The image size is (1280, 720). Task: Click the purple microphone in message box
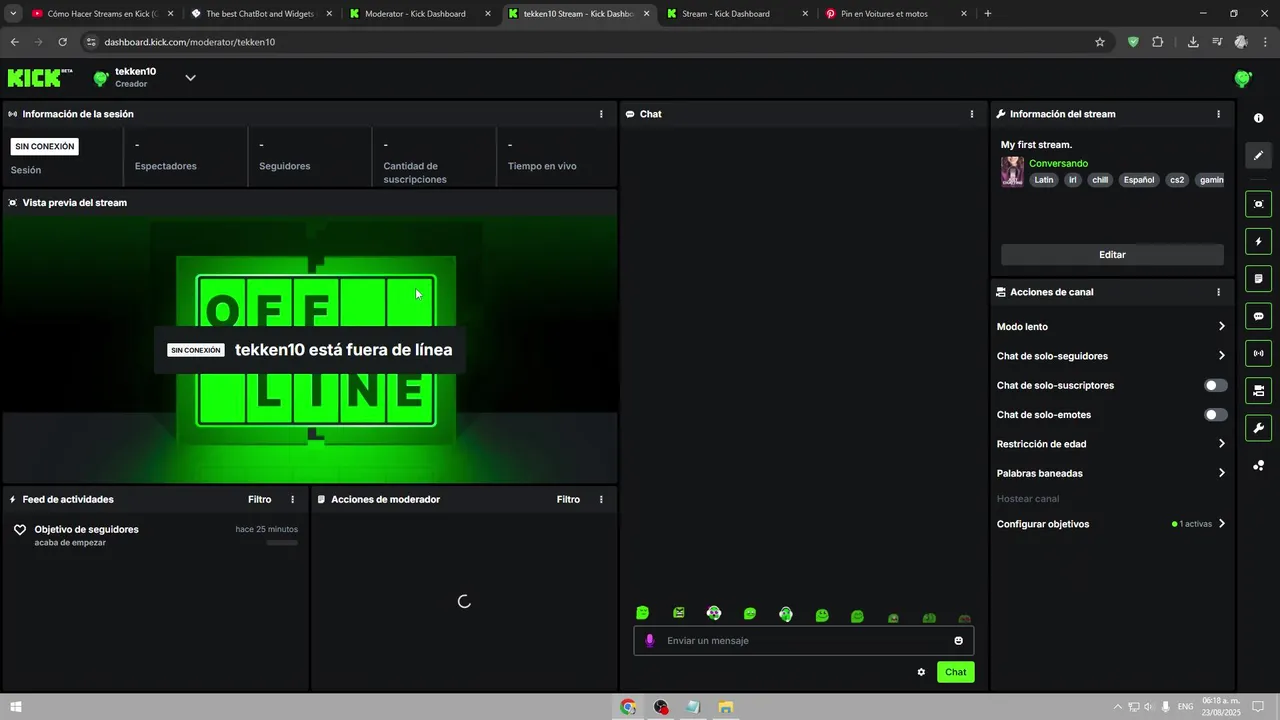[649, 640]
